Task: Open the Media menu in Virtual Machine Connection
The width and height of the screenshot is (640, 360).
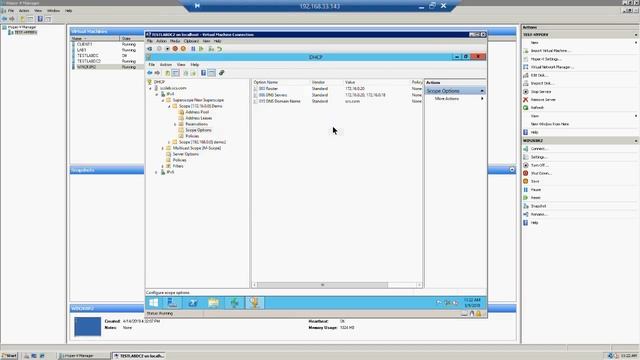Action: point(175,41)
